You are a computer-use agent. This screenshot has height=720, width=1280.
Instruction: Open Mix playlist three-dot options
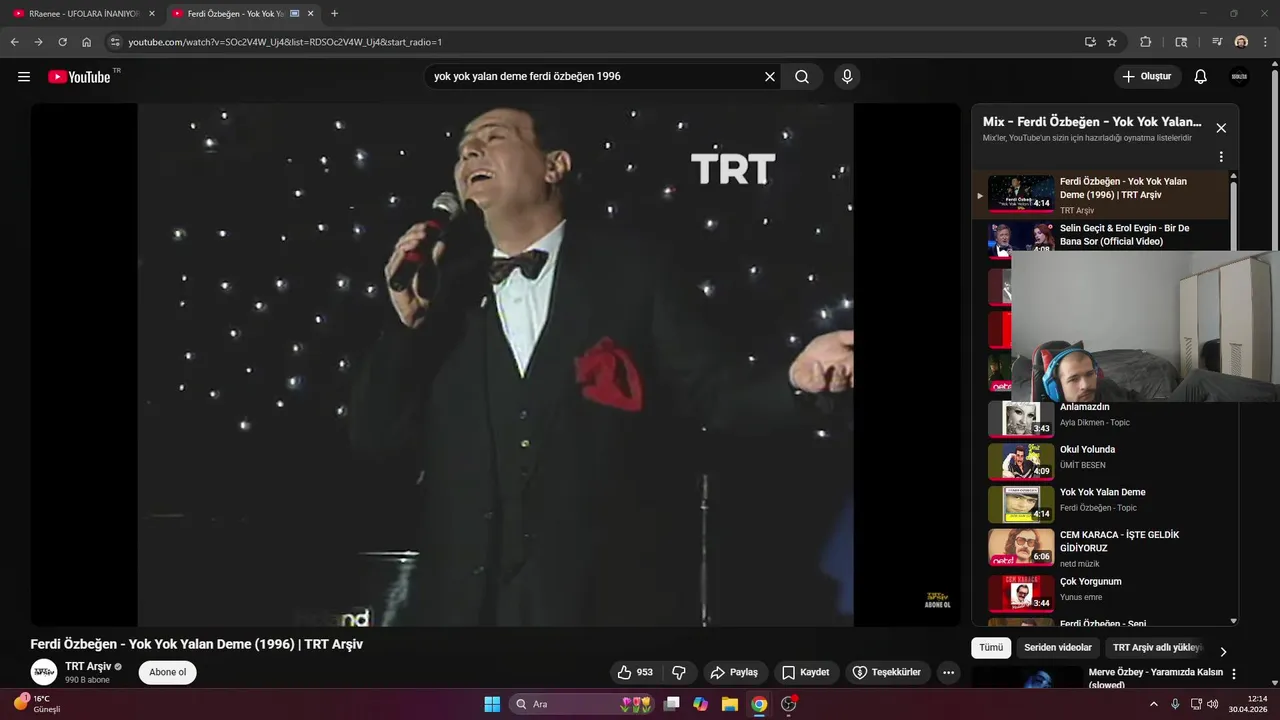click(1221, 157)
